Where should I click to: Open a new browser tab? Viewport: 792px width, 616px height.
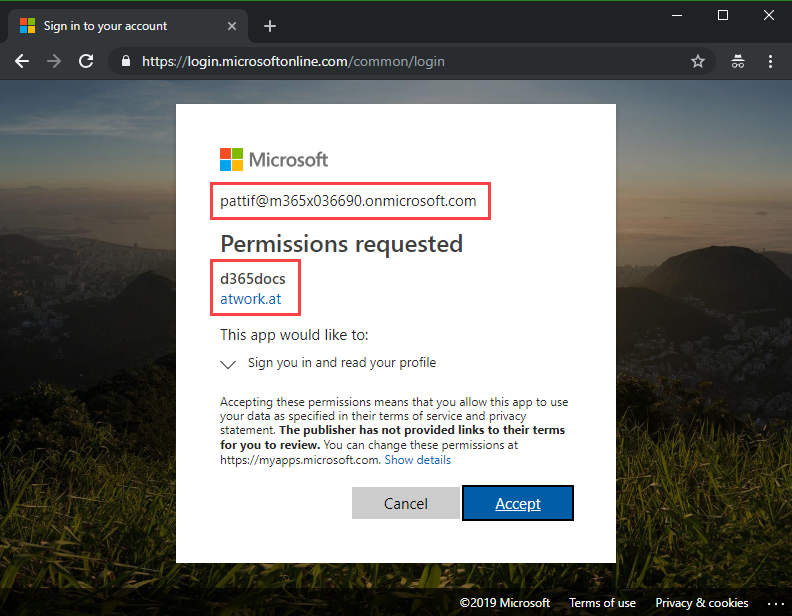270,26
